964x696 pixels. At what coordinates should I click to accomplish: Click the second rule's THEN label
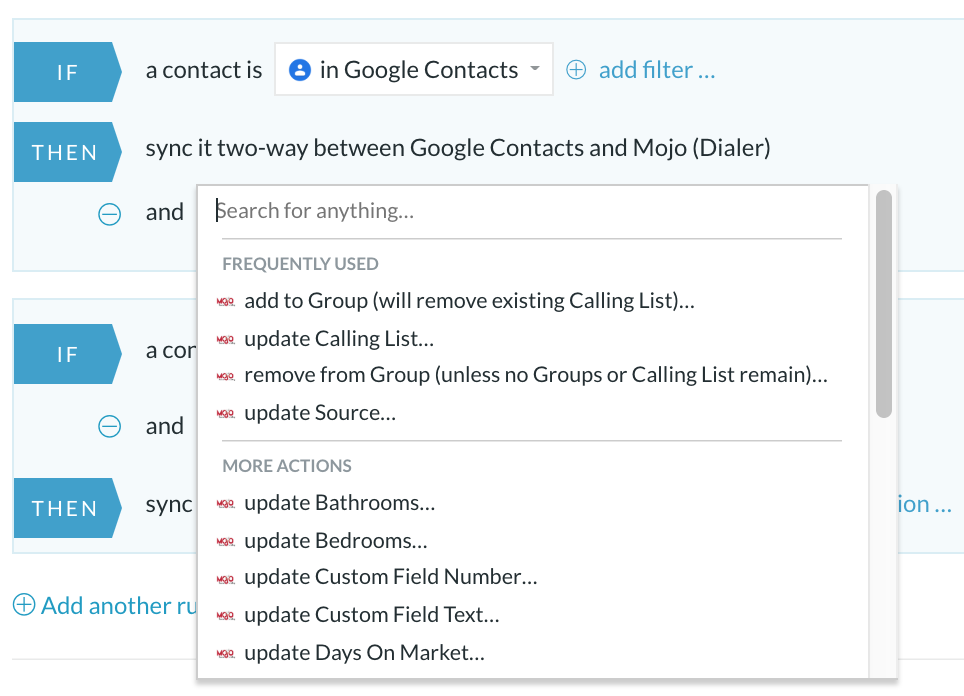coord(68,508)
